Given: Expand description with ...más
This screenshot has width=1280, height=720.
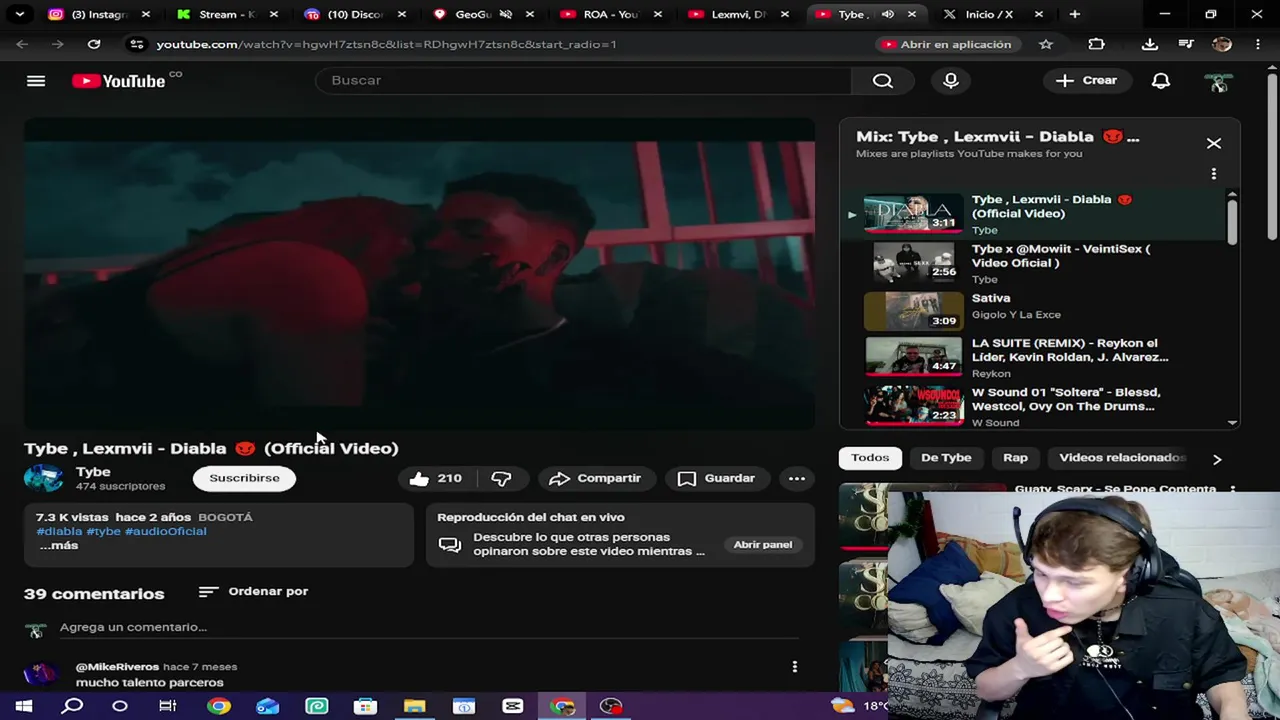Looking at the screenshot, I should tap(58, 545).
